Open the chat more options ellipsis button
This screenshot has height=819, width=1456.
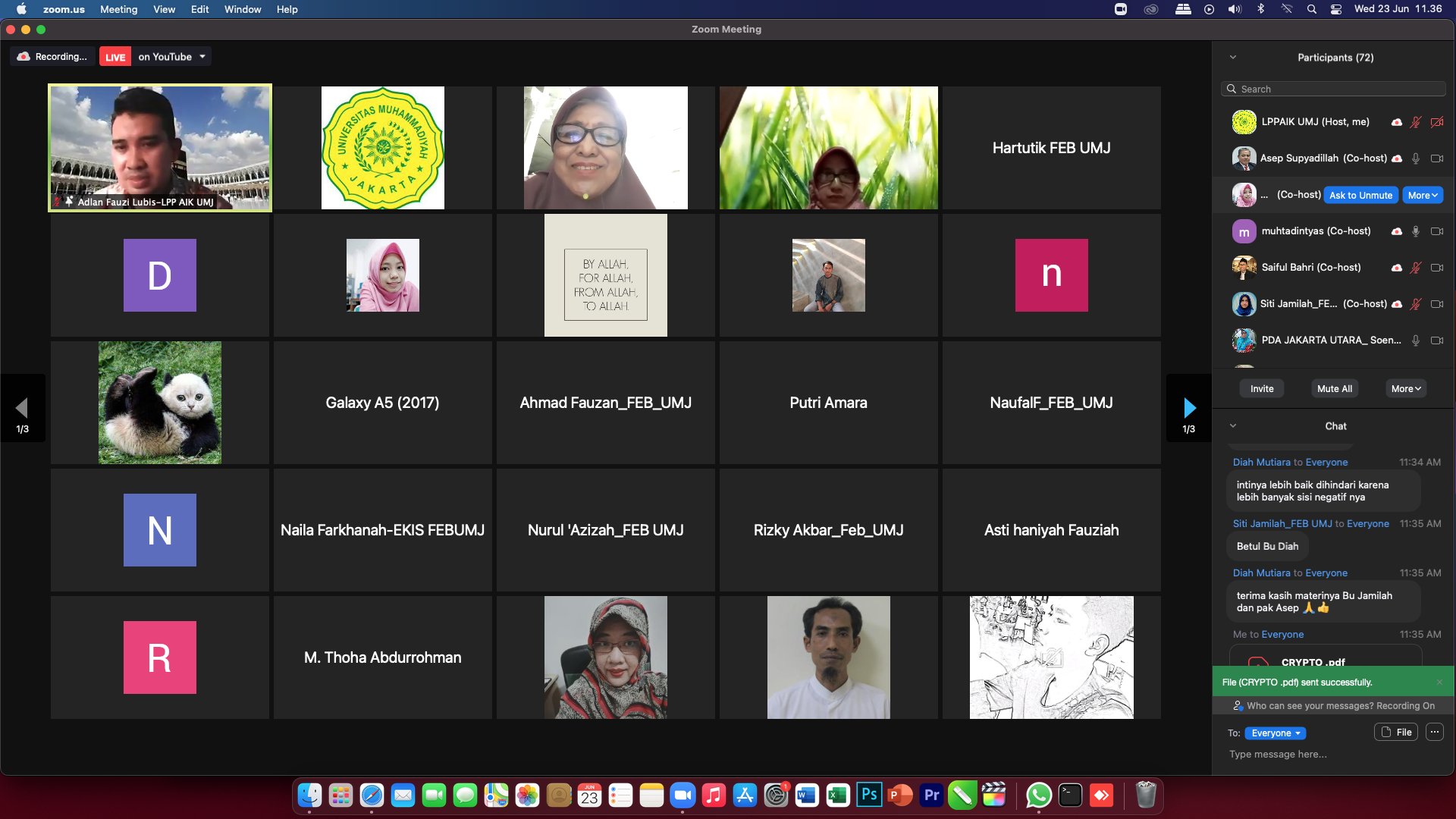point(1434,732)
